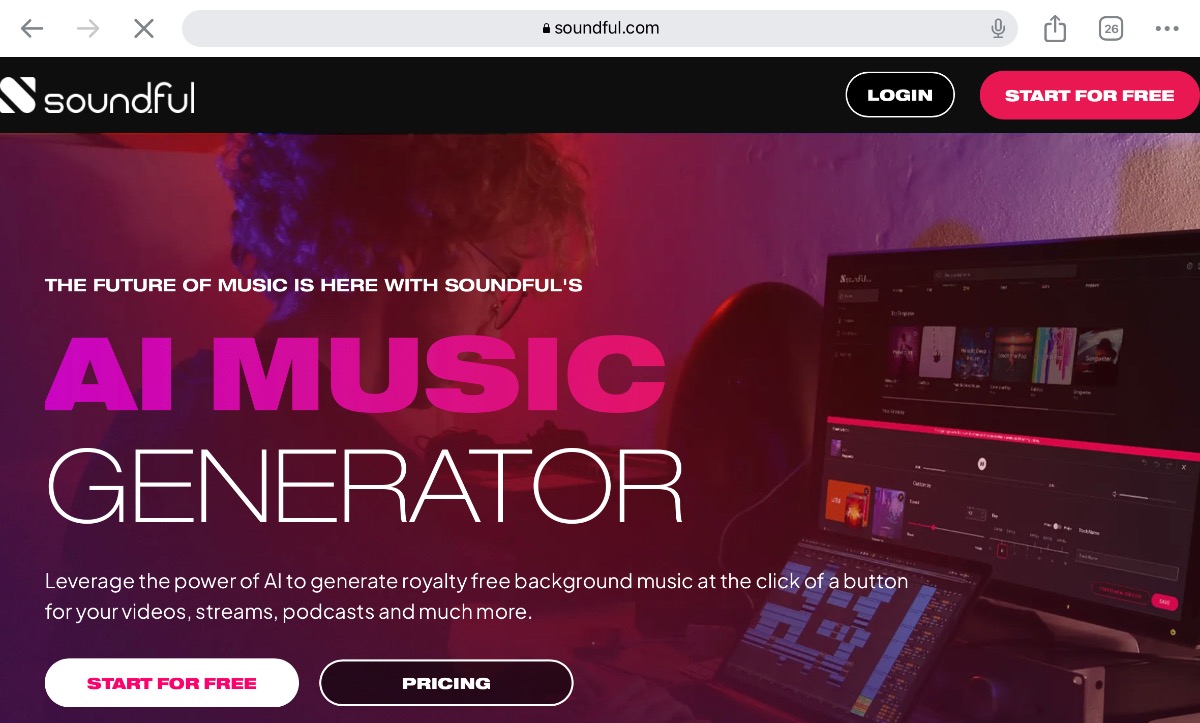Click the soundful wordmark text
1200x723 pixels.
tap(119, 97)
